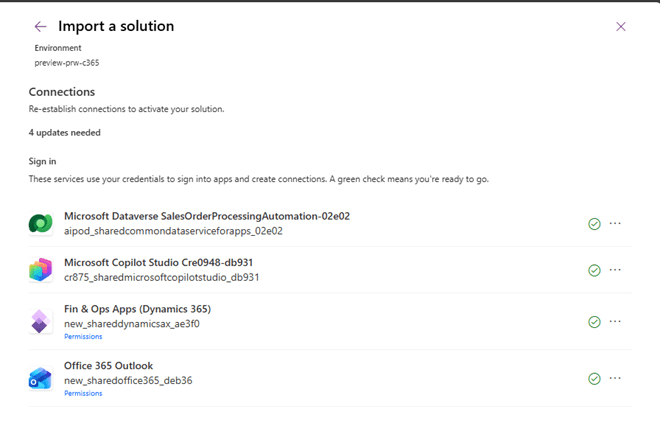Click the Microsoft Dataverse connection icon

(41, 223)
